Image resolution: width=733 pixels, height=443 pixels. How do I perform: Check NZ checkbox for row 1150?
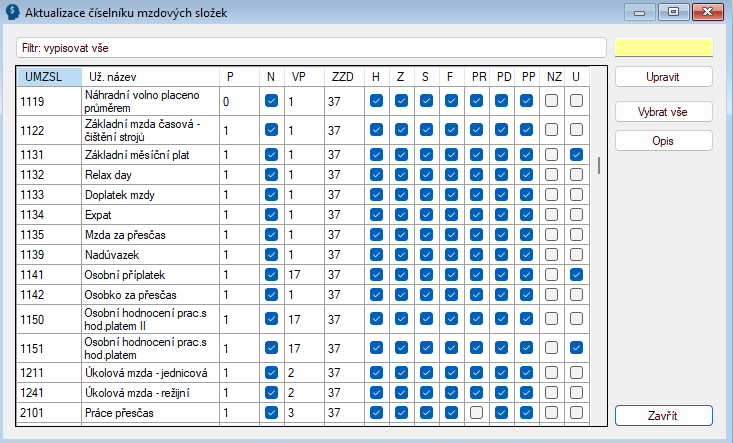click(552, 319)
